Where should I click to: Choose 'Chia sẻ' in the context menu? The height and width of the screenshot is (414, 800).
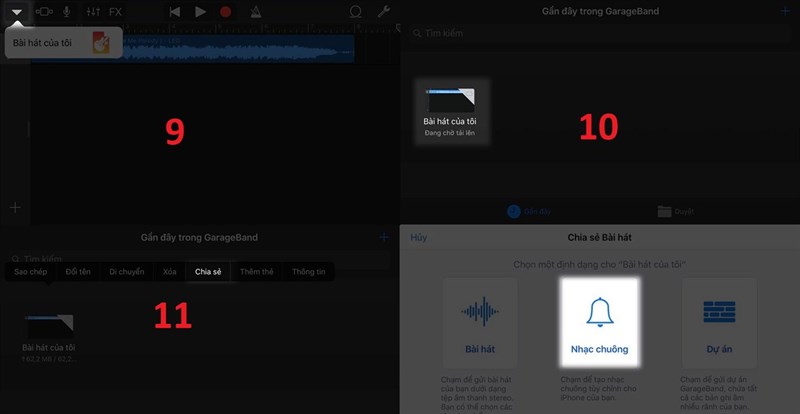point(208,271)
